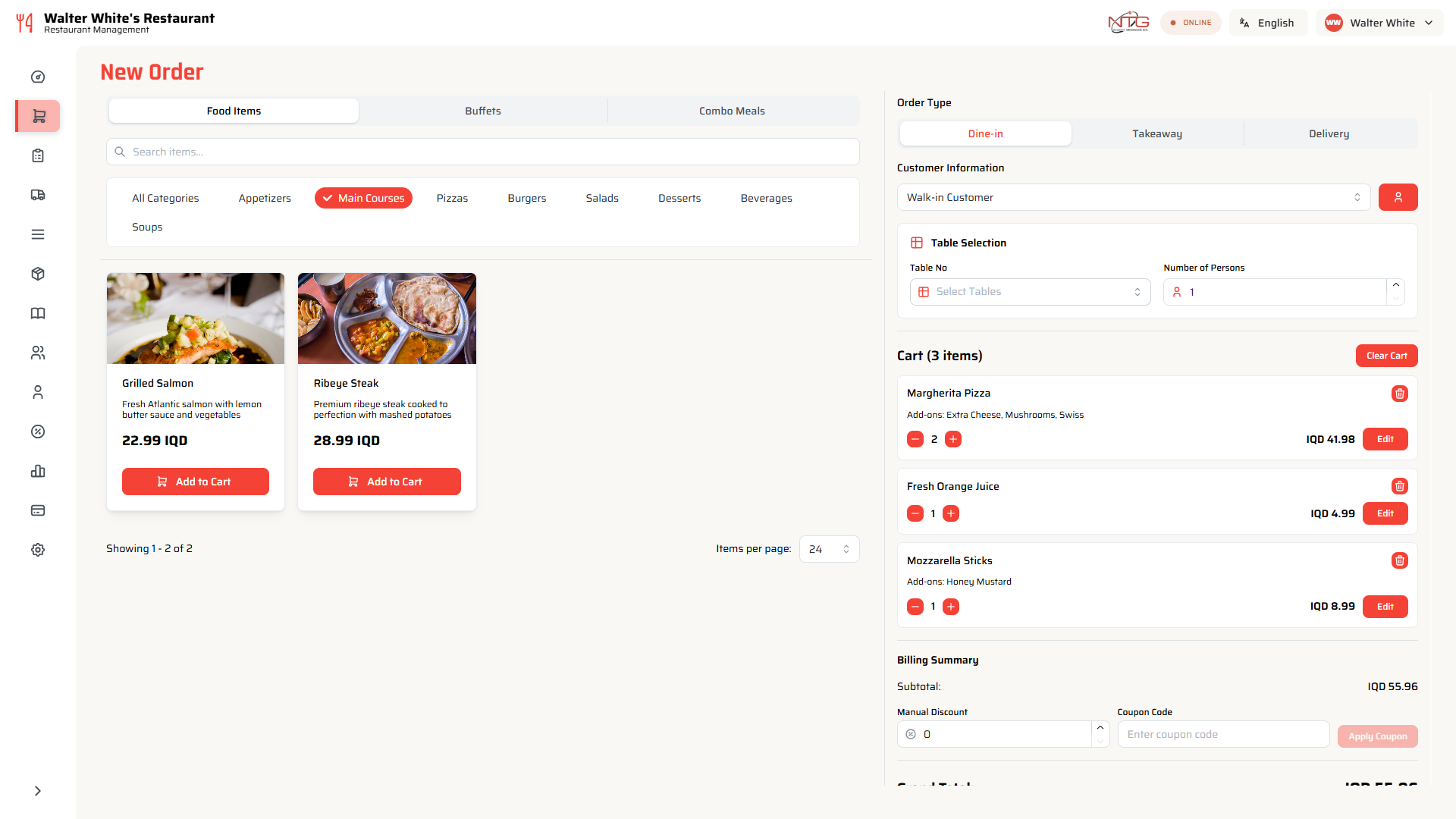Select the Burgers category filter
The height and width of the screenshot is (819, 1456).
click(527, 198)
